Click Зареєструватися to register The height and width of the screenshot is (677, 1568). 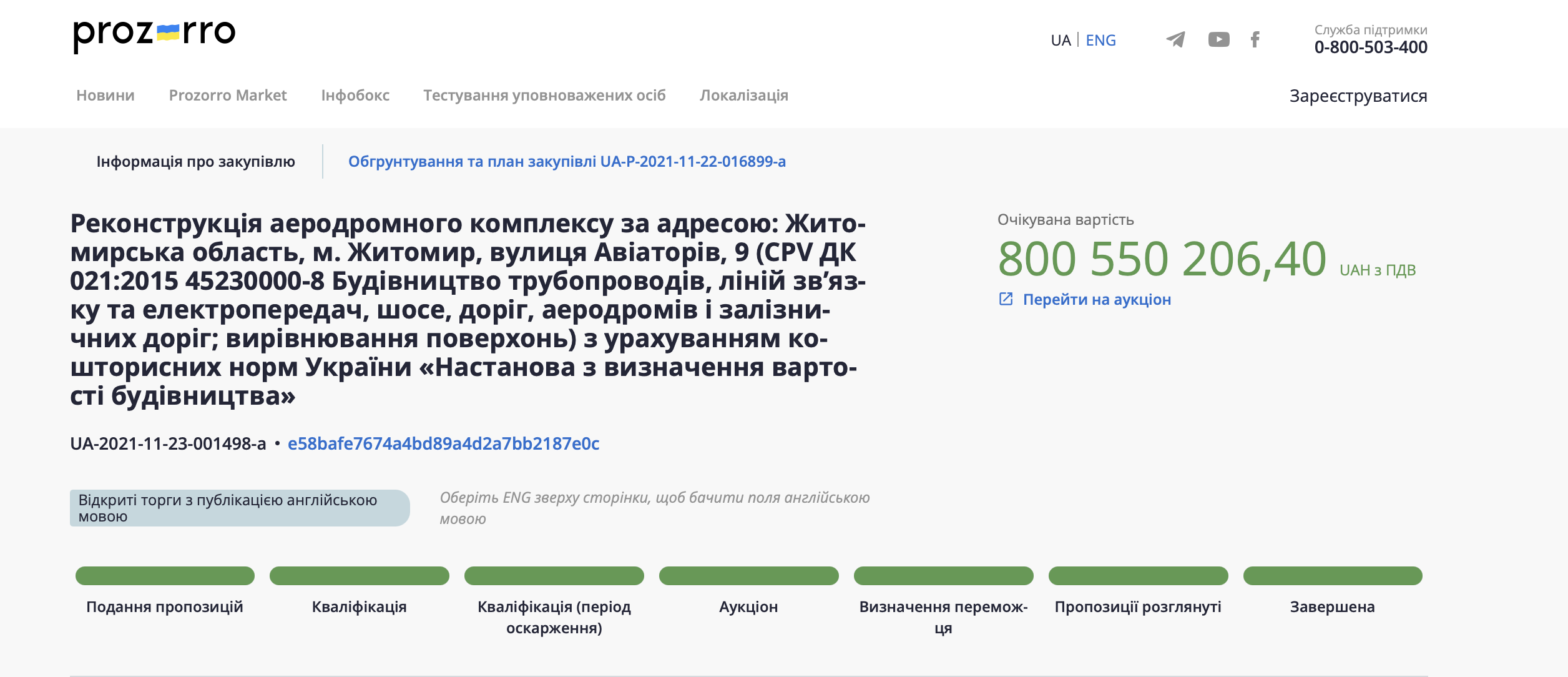pyautogui.click(x=1358, y=95)
